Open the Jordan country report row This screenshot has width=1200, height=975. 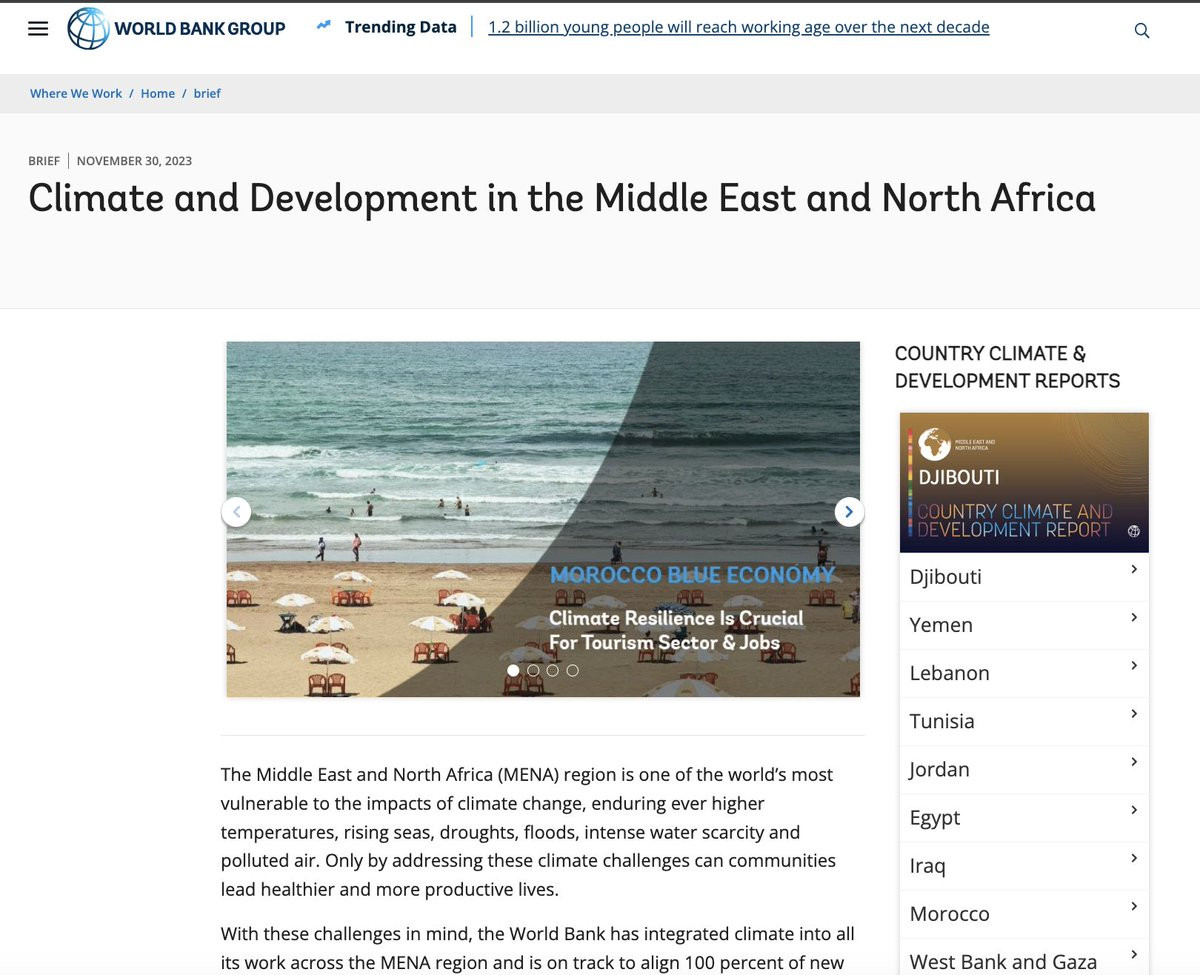pyautogui.click(x=1024, y=769)
